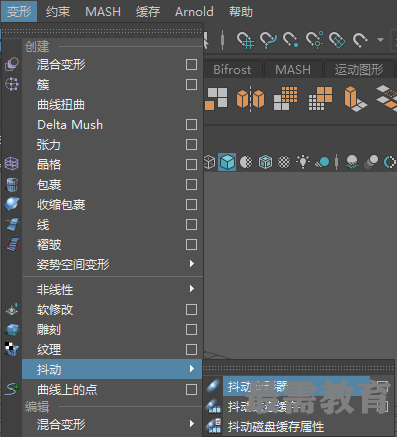Click the wire icon beside 线
The width and height of the screenshot is (397, 437).
coord(13,224)
